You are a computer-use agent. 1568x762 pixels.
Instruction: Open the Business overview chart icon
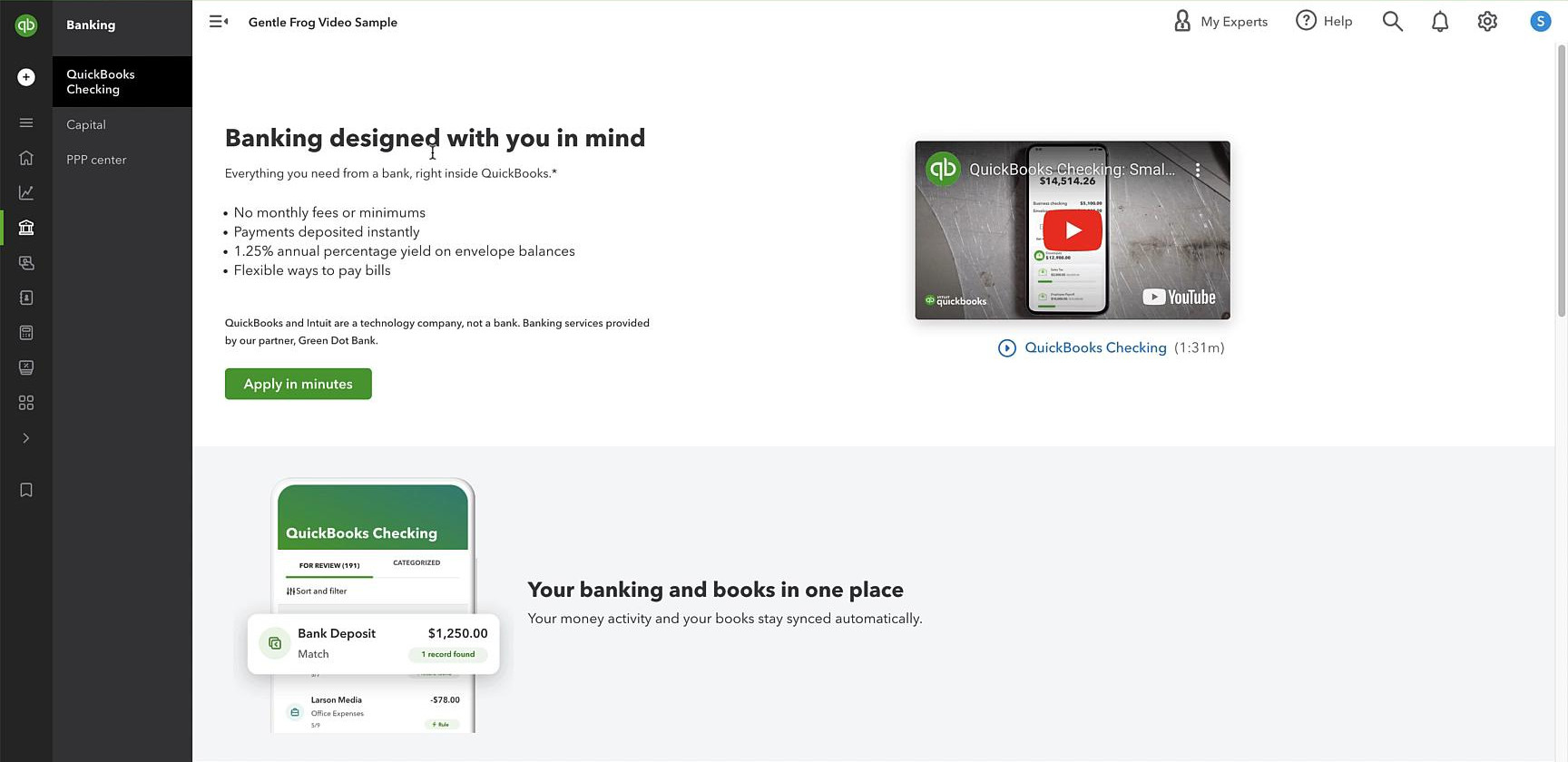click(x=26, y=192)
